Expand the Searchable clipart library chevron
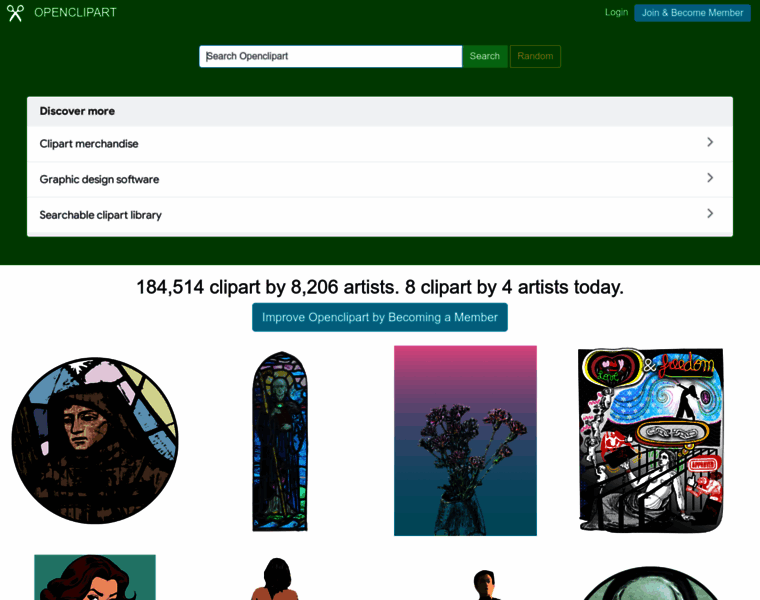 click(710, 213)
